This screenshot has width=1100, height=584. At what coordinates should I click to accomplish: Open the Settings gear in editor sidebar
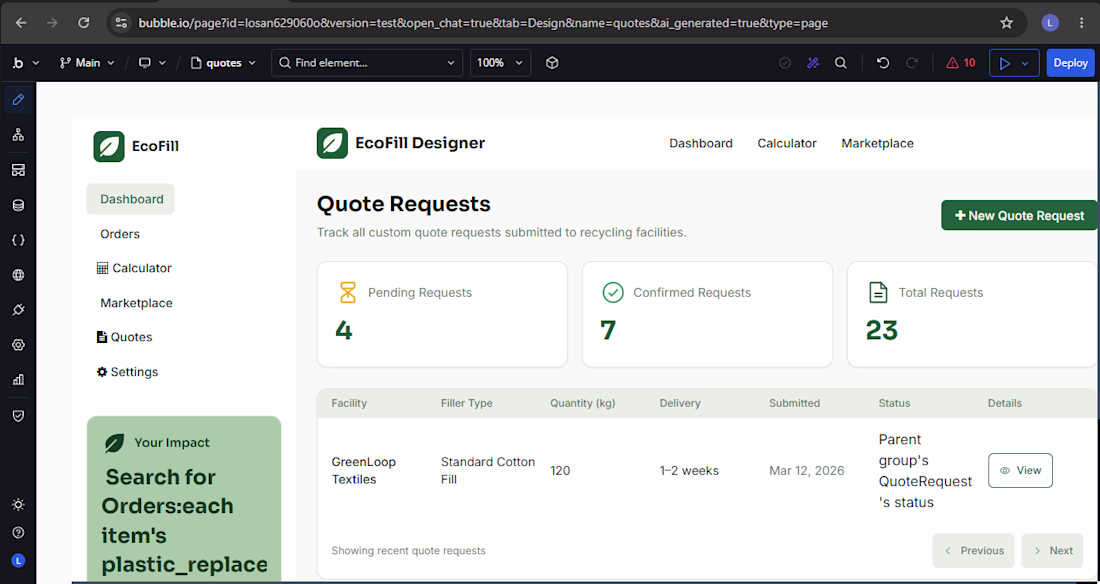(x=18, y=345)
